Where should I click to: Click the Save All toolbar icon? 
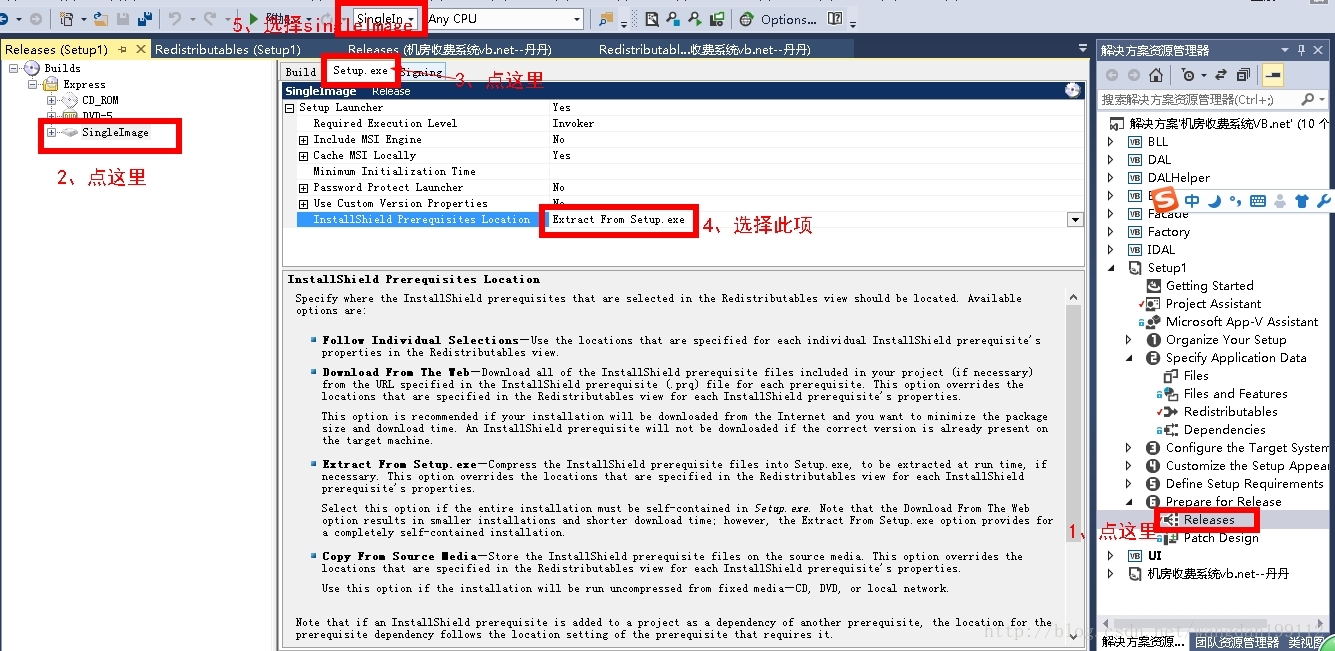click(x=145, y=19)
